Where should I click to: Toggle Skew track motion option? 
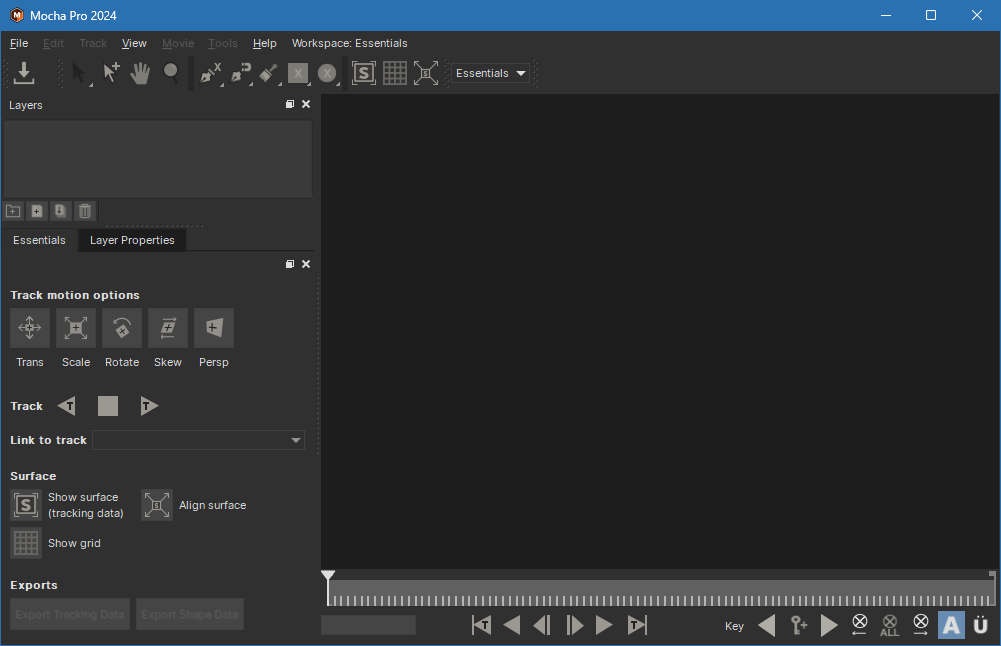point(168,328)
